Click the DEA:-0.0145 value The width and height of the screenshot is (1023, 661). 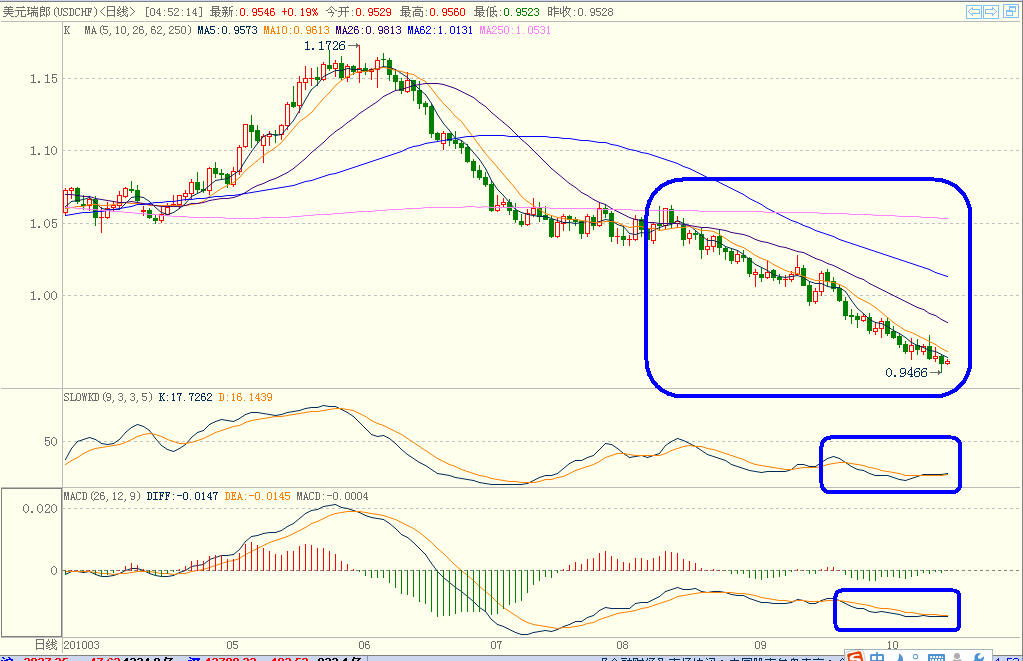click(x=257, y=496)
